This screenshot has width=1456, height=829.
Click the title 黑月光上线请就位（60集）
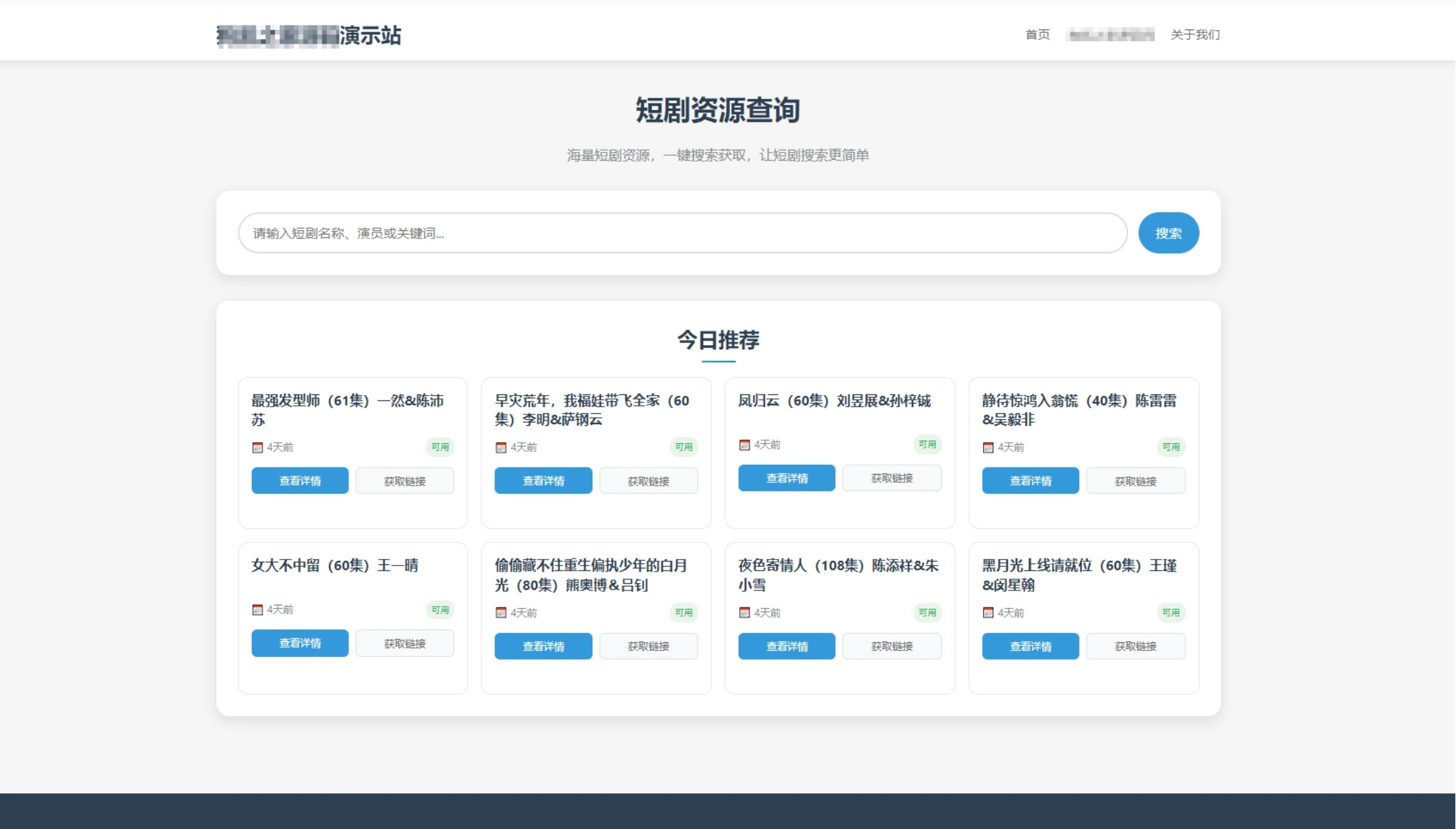pyautogui.click(x=1079, y=575)
